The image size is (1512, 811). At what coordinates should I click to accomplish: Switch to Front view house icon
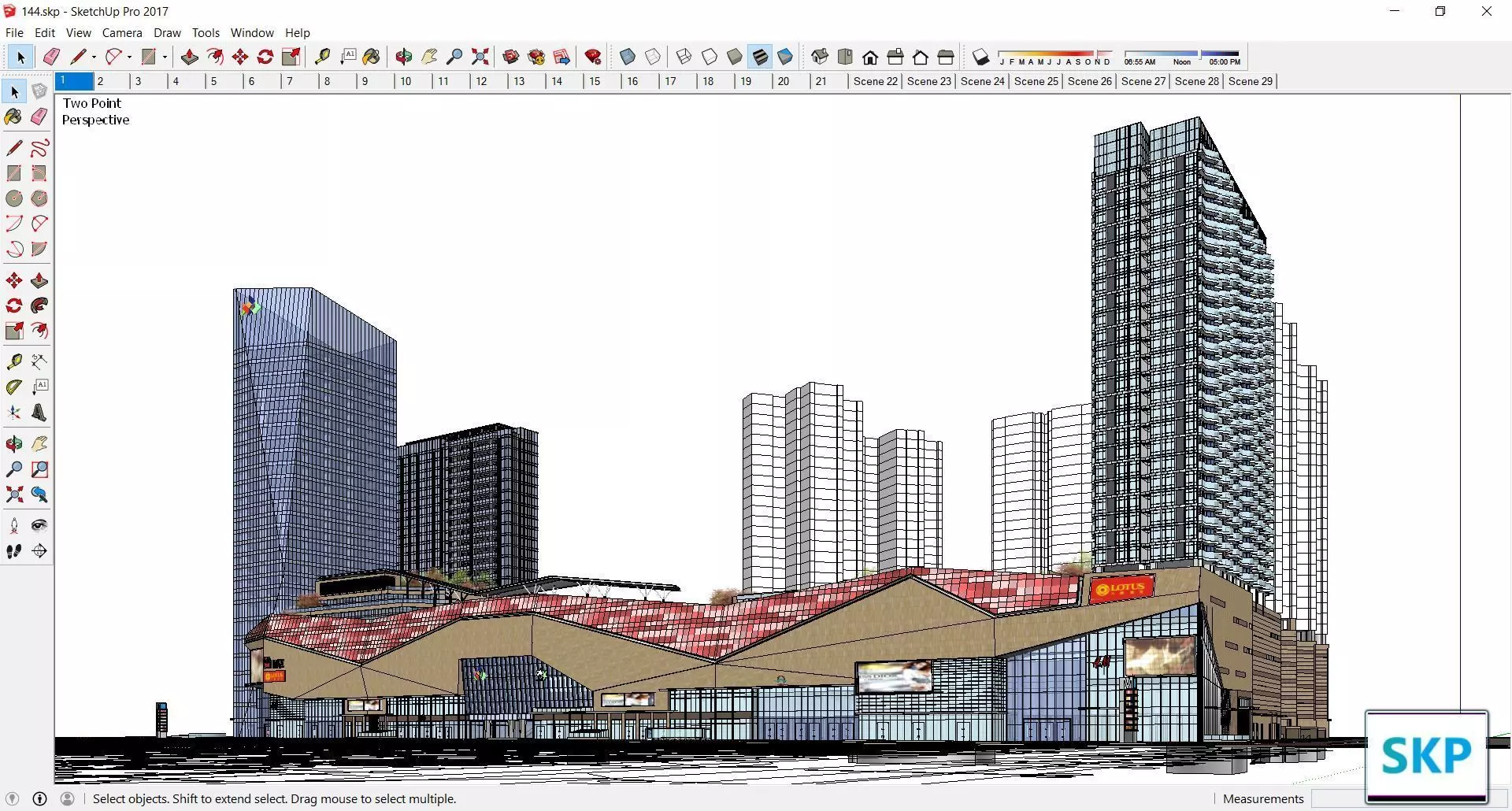870,57
